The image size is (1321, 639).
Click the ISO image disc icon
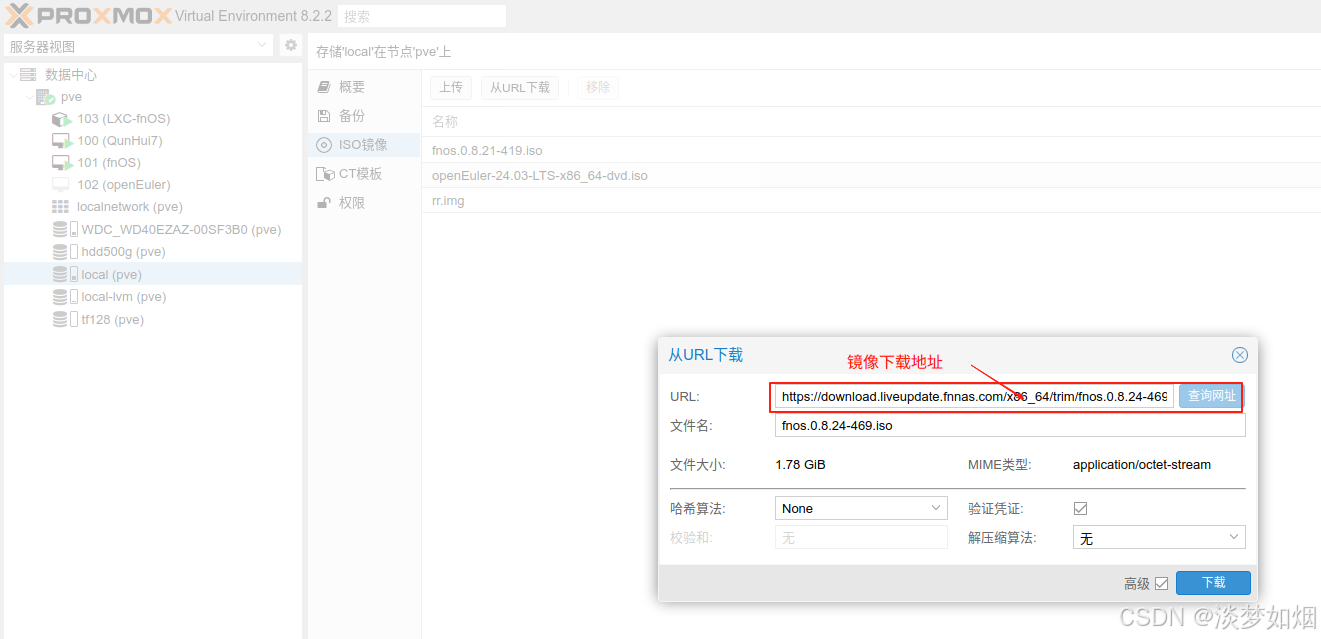(323, 145)
